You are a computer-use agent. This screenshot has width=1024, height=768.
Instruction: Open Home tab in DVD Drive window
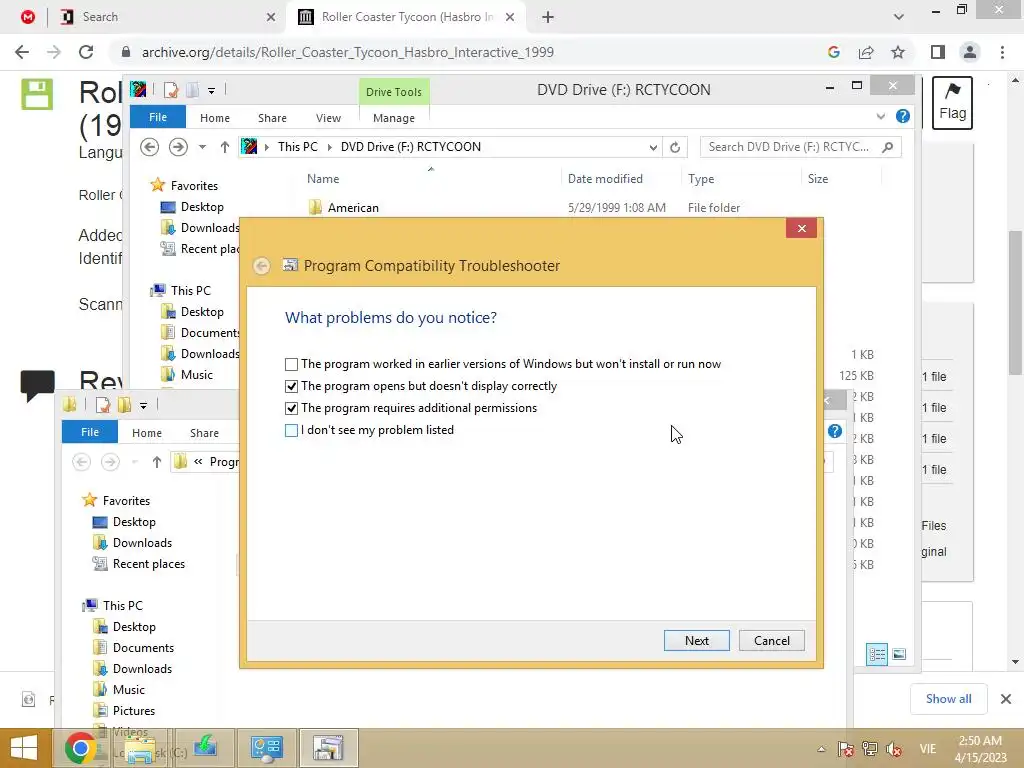point(215,118)
